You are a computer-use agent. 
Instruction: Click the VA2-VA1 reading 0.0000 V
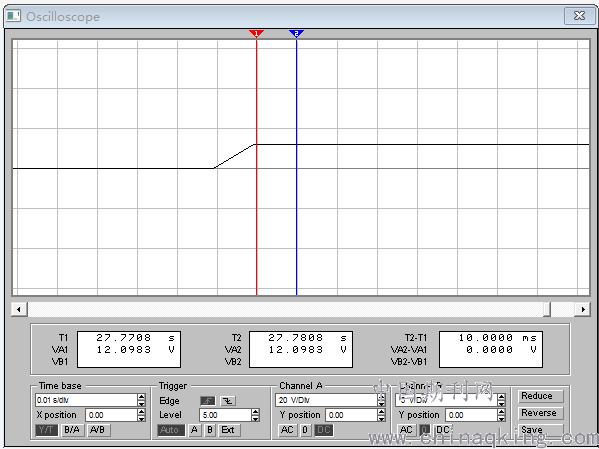pyautogui.click(x=501, y=350)
